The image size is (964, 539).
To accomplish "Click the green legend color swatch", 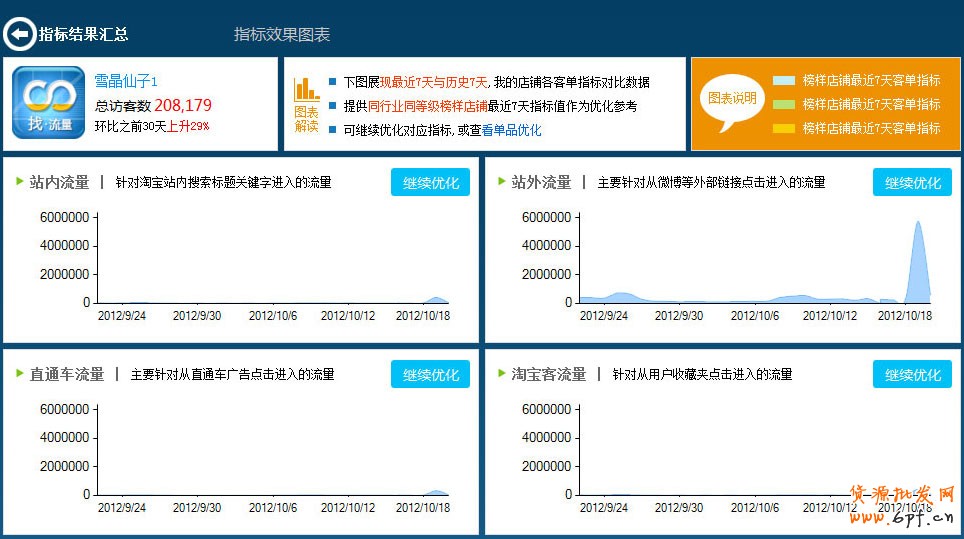I will pos(783,104).
